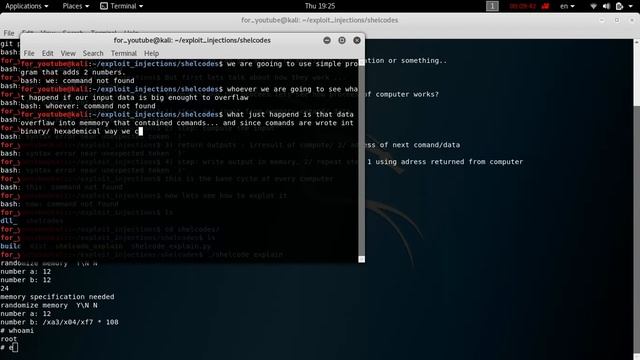Click text "bash: we: command not found"
This screenshot has width=640, height=360.
[x=77, y=81]
